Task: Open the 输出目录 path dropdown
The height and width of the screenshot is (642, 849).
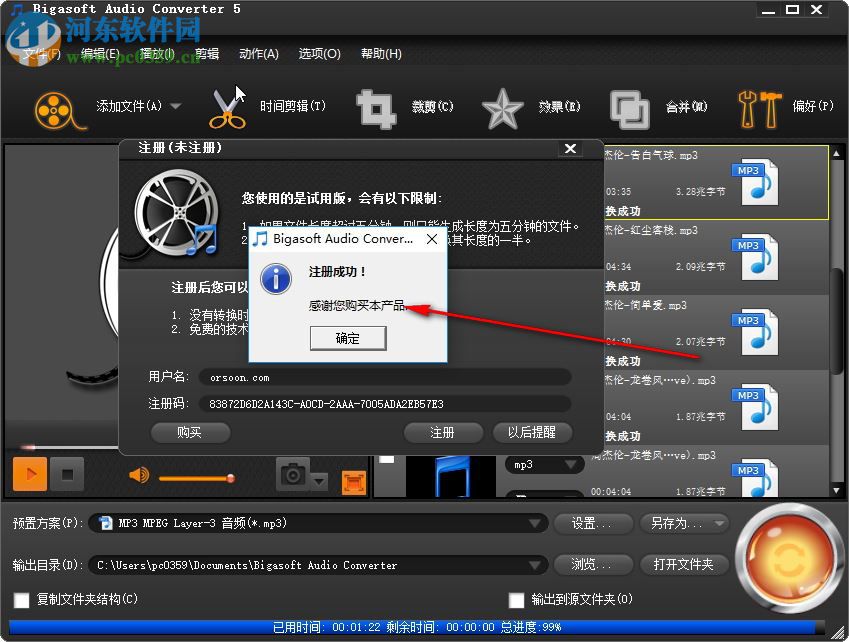Action: click(536, 564)
